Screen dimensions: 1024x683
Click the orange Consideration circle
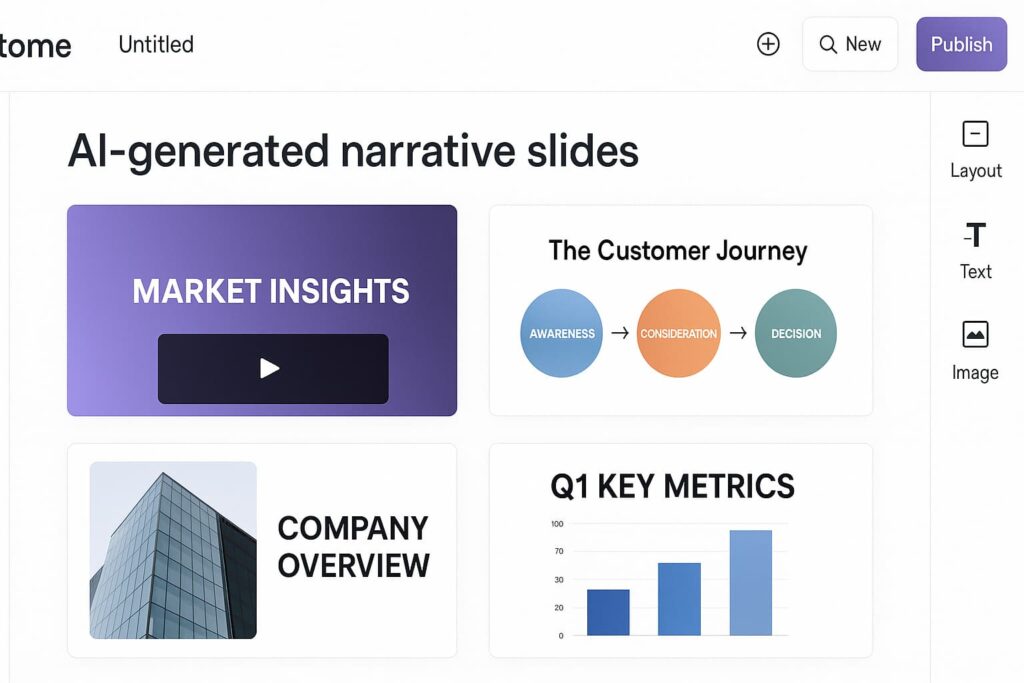679,333
